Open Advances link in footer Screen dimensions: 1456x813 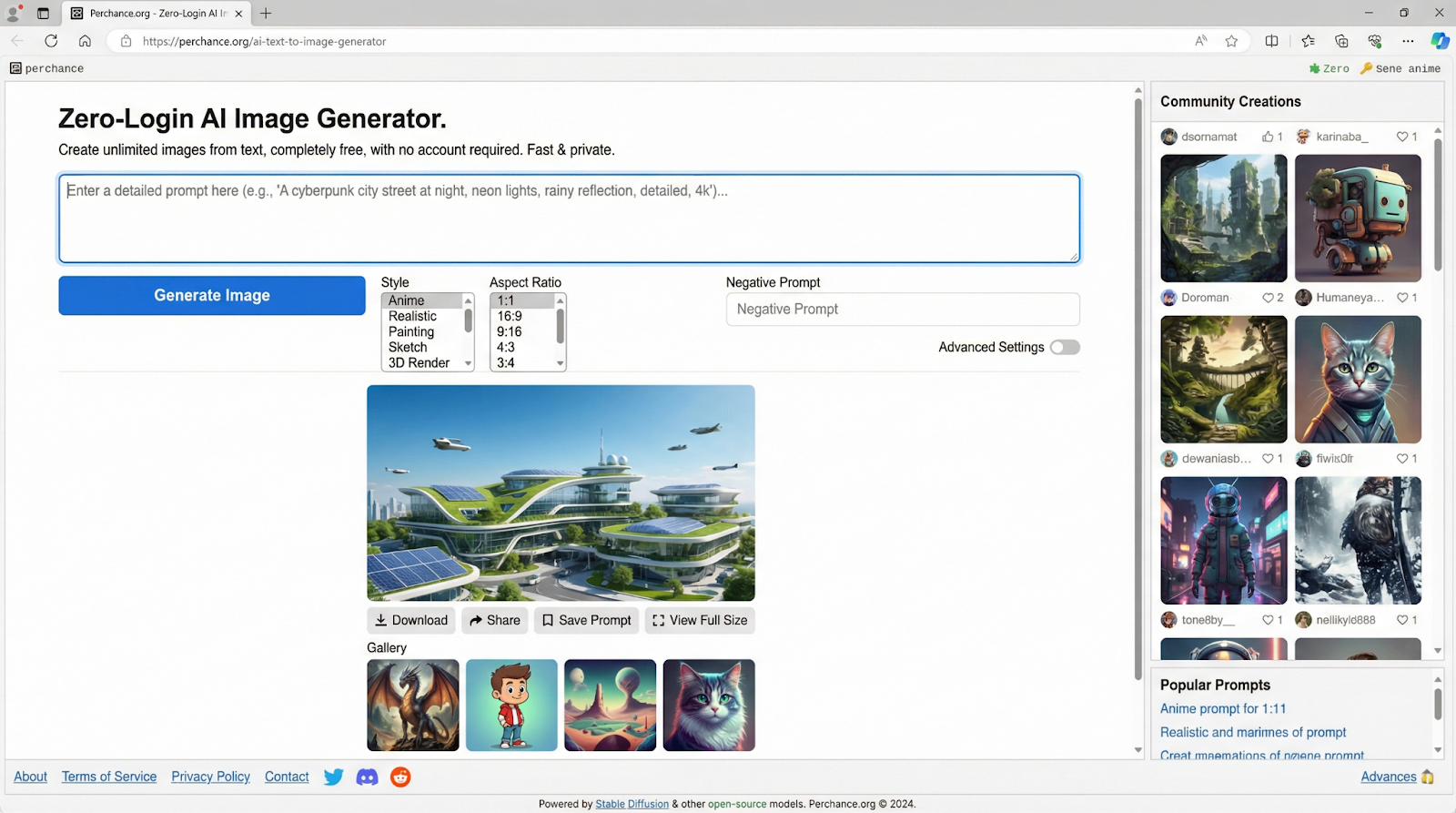click(1389, 777)
